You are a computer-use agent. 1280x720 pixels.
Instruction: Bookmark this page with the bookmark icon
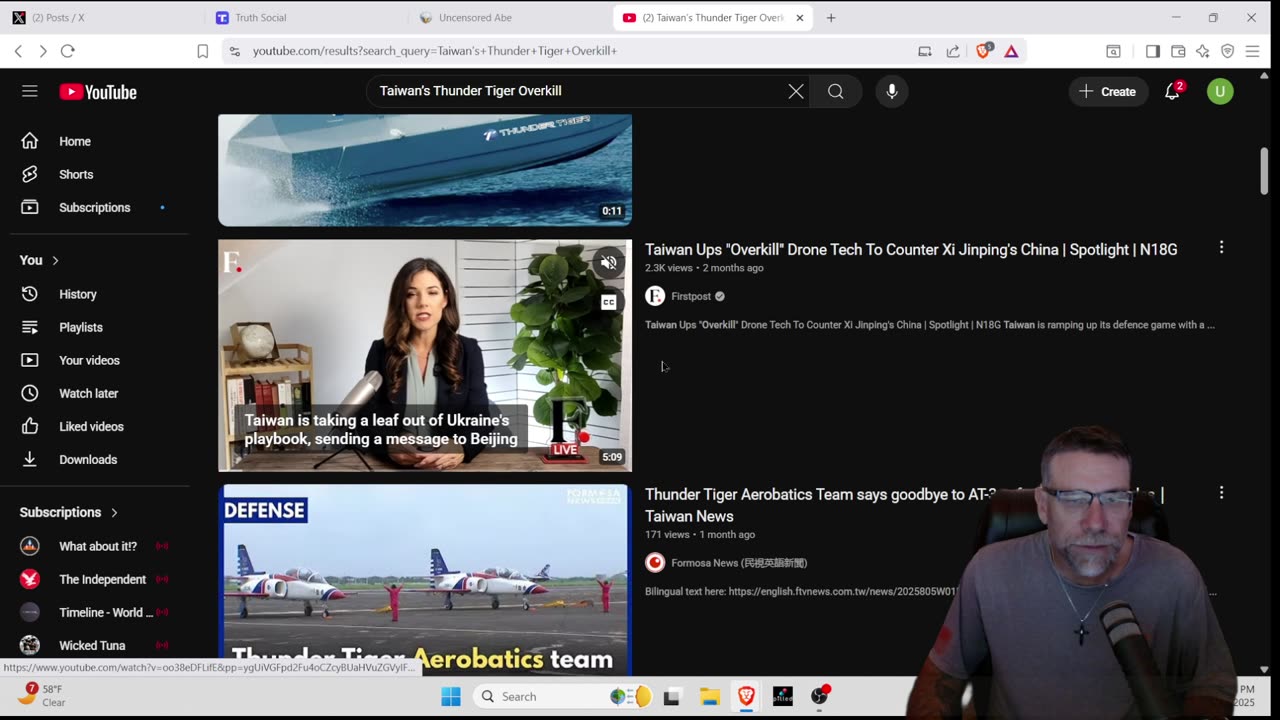pyautogui.click(x=203, y=51)
